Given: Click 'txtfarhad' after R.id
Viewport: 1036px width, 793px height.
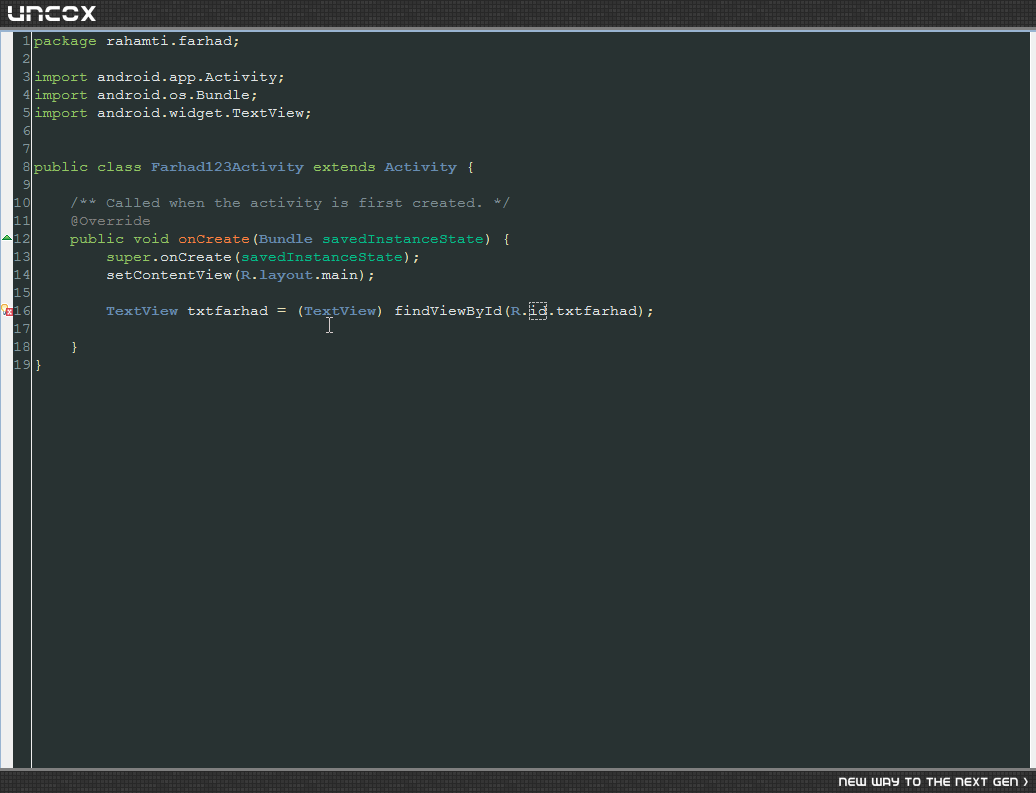Looking at the screenshot, I should [597, 311].
